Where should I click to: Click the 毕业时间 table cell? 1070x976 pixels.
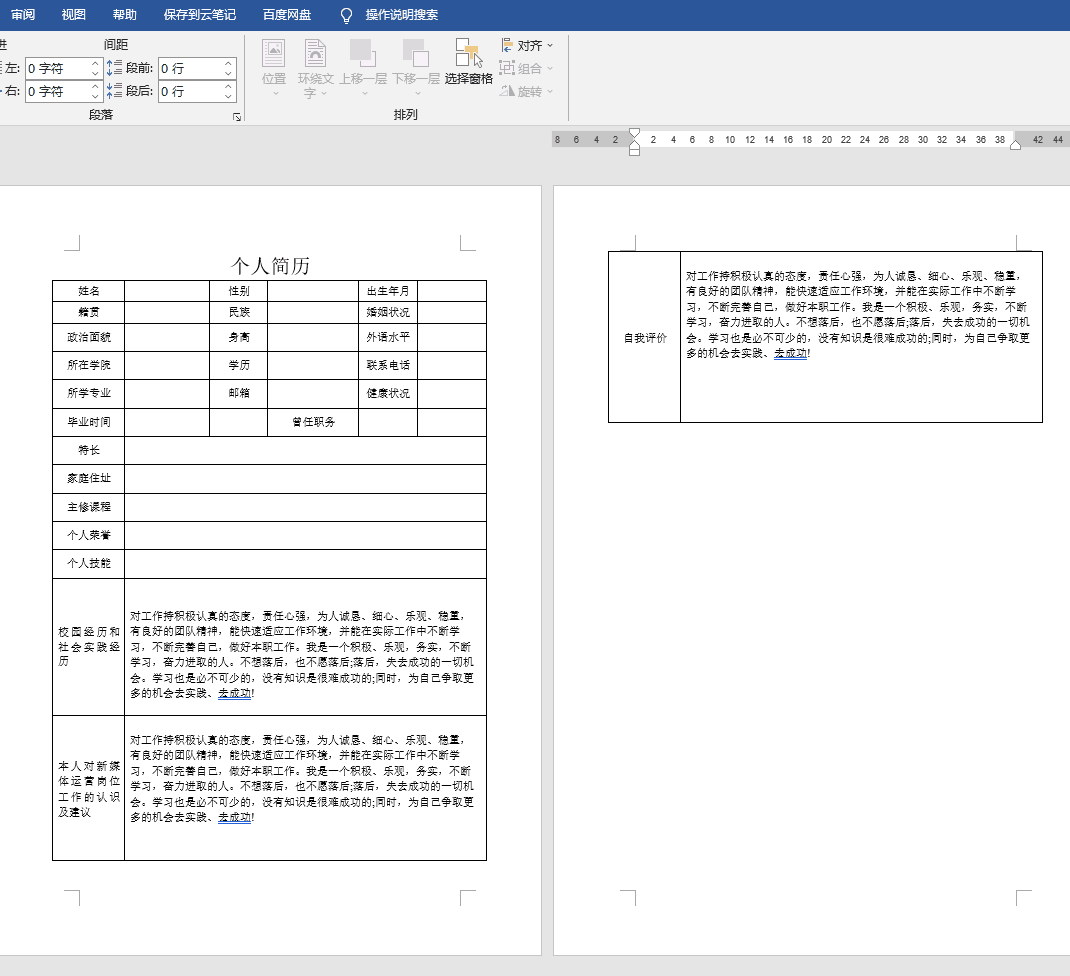pyautogui.click(x=89, y=422)
